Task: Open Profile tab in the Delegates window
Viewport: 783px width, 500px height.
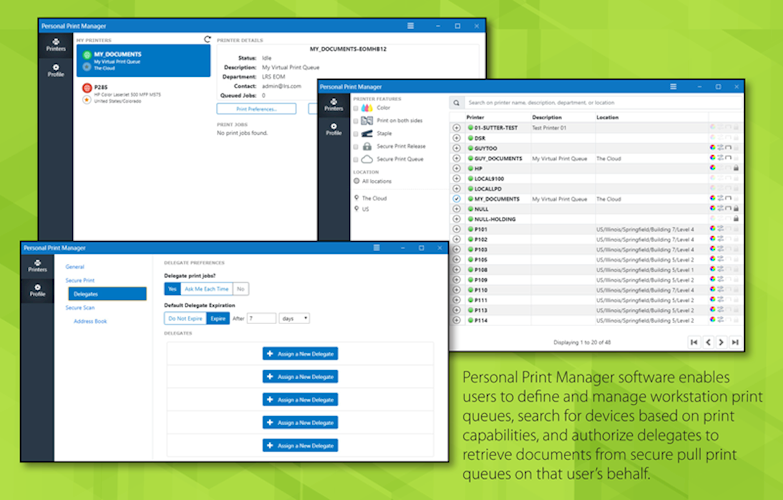Action: point(37,290)
